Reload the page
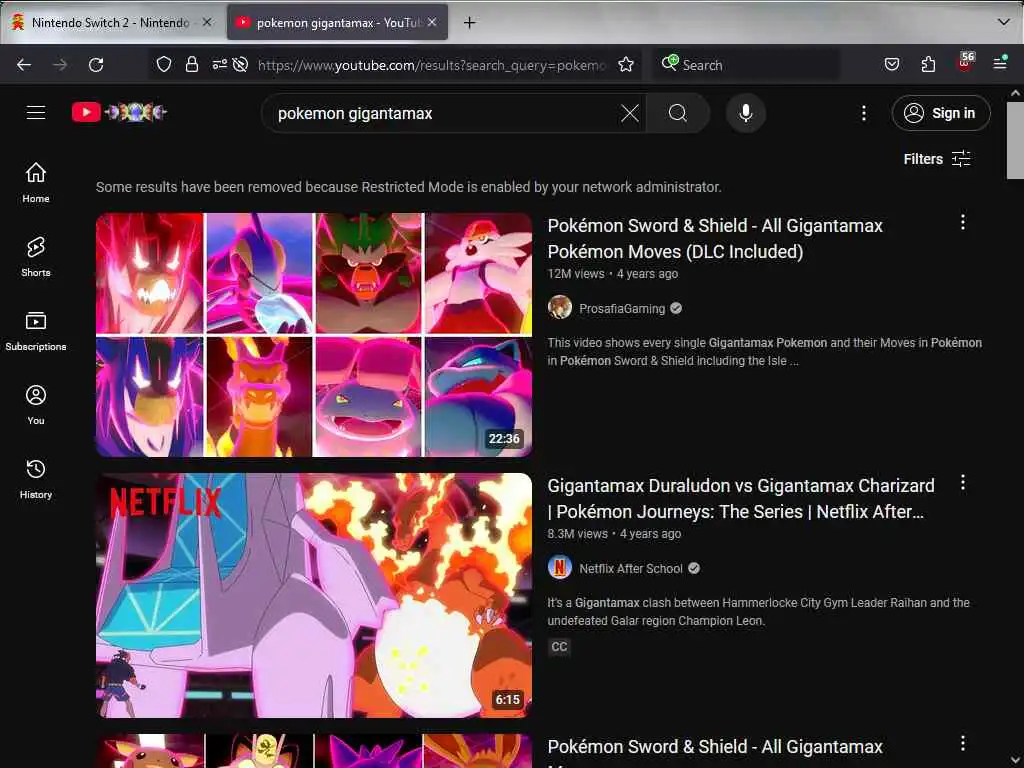The width and height of the screenshot is (1024, 768). [x=96, y=65]
